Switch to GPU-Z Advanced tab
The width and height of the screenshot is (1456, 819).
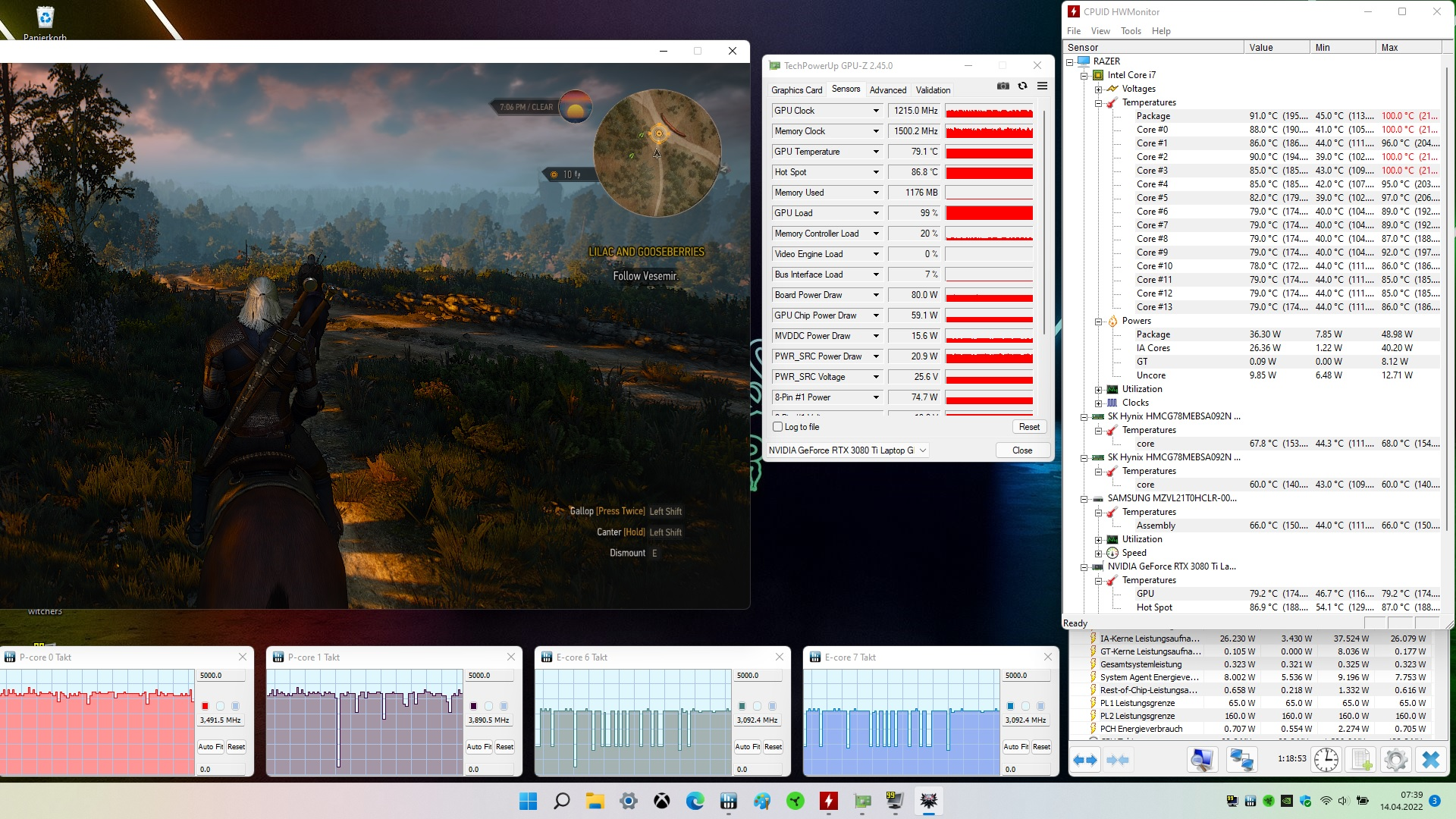pyautogui.click(x=887, y=89)
